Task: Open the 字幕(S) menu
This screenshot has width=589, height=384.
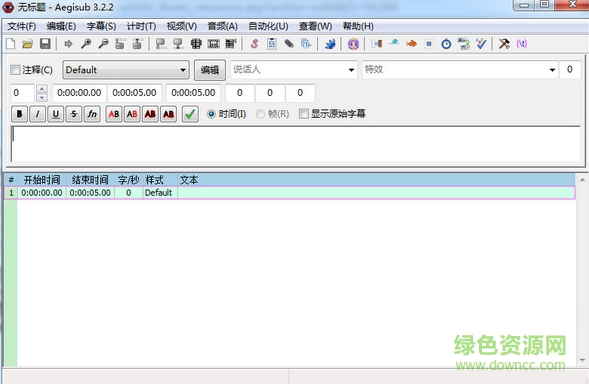Action: [x=101, y=26]
